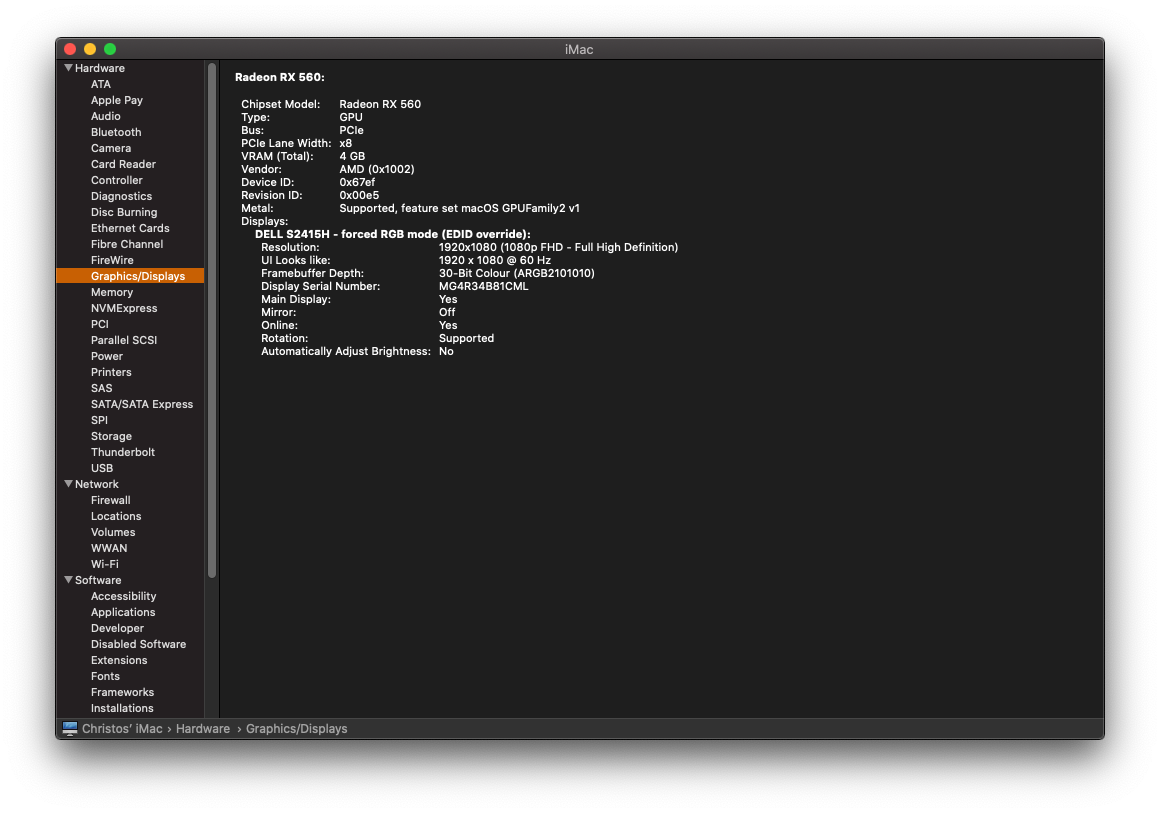
Task: Select ATA in the Hardware list
Action: (x=101, y=84)
